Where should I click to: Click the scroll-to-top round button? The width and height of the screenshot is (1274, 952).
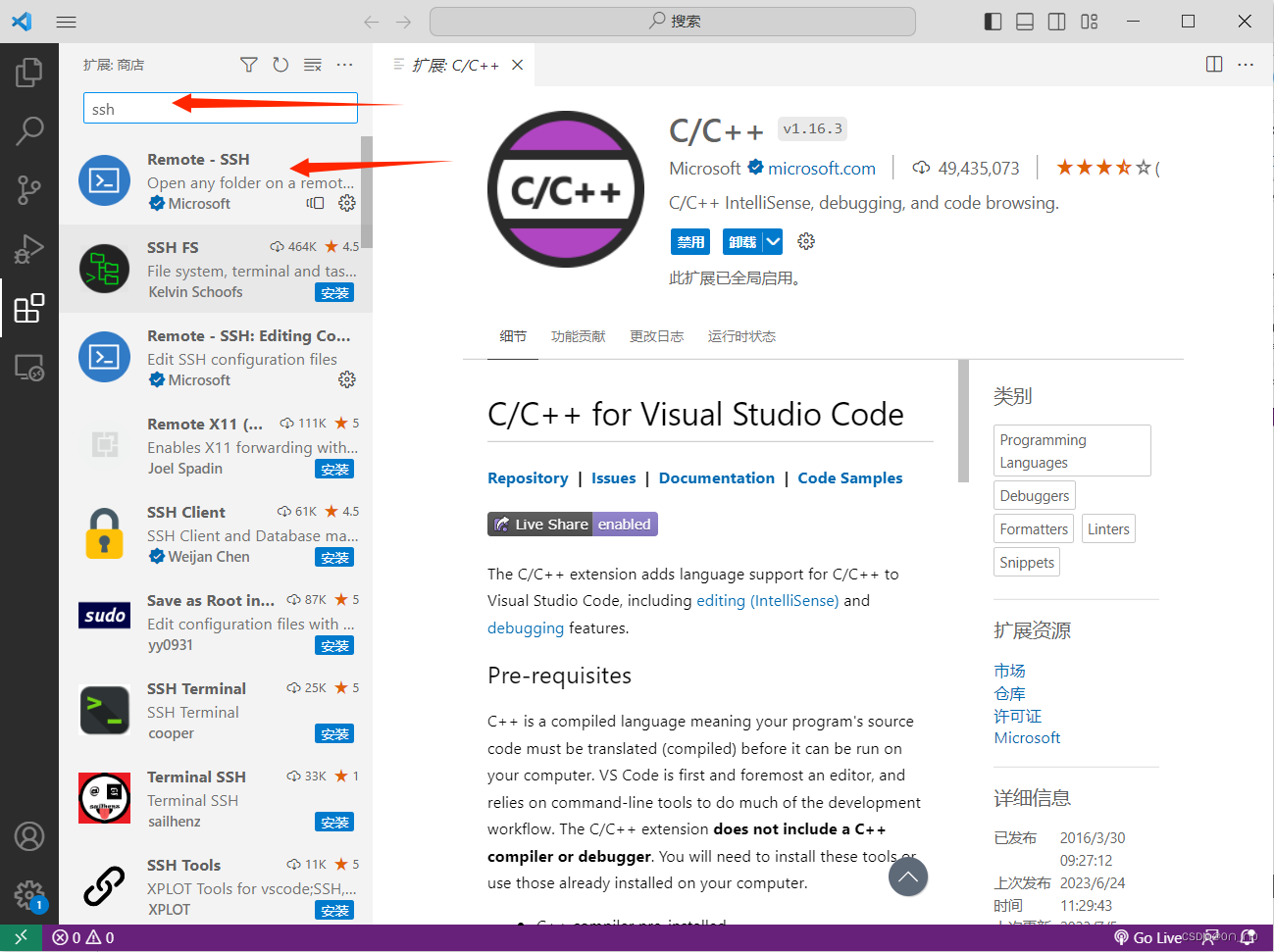coord(908,877)
